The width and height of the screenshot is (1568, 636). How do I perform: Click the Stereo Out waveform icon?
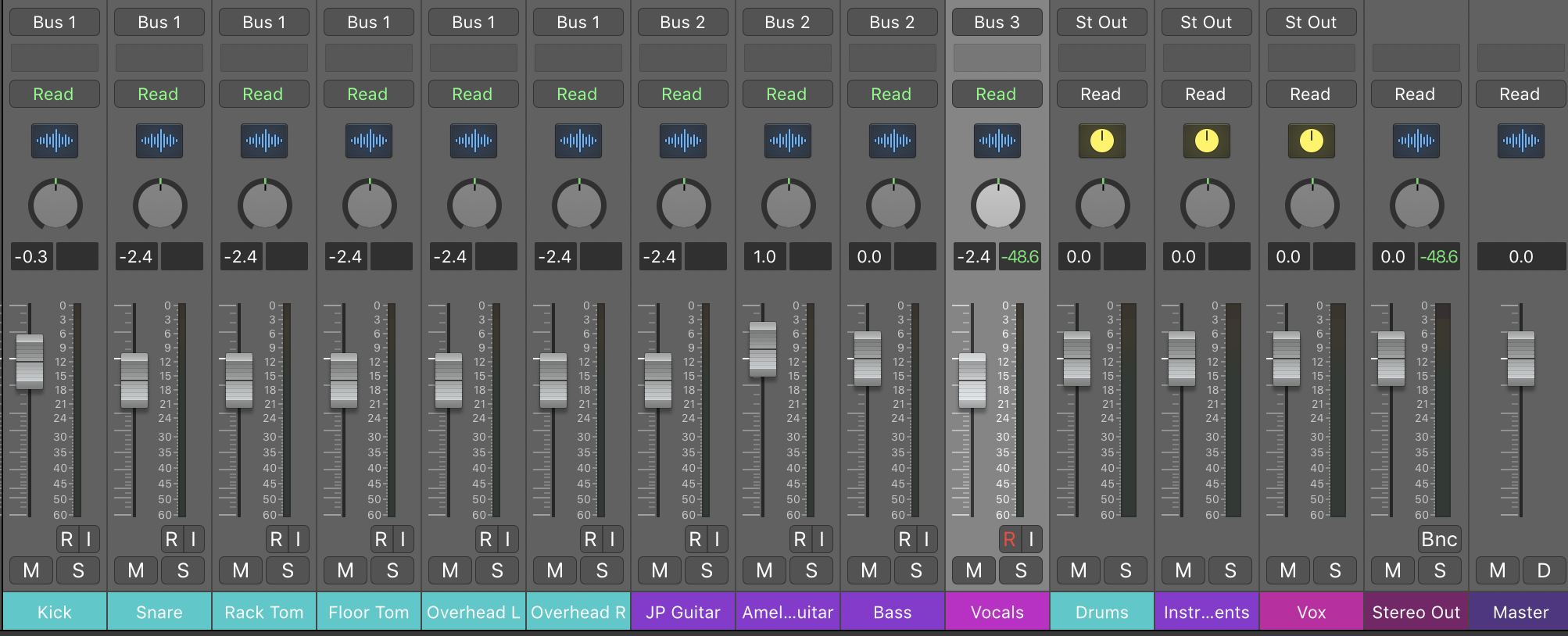coord(1416,141)
